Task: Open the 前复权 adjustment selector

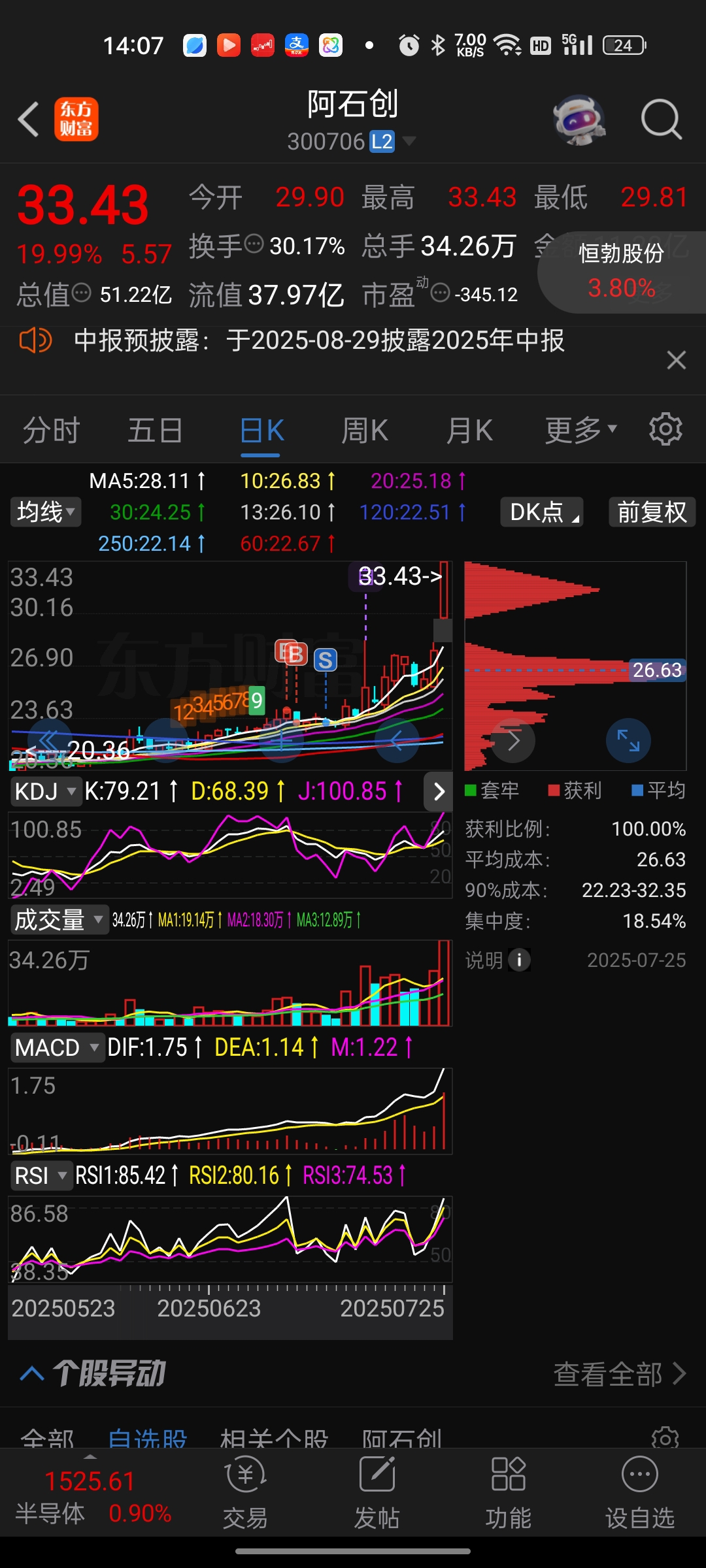Action: tap(652, 512)
